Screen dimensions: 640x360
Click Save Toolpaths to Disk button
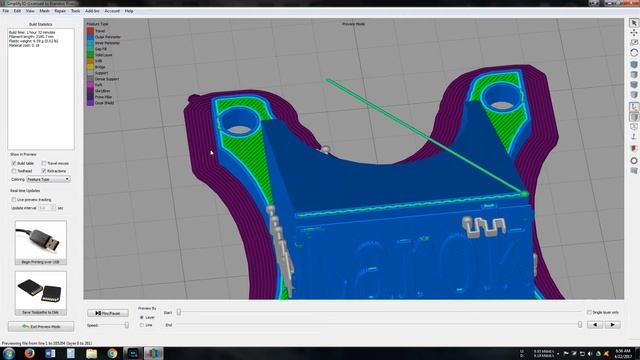pyautogui.click(x=41, y=293)
